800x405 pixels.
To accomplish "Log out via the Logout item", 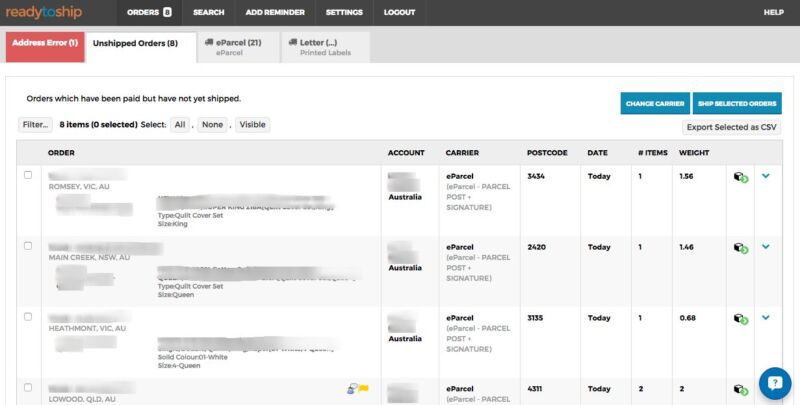I will point(399,12).
